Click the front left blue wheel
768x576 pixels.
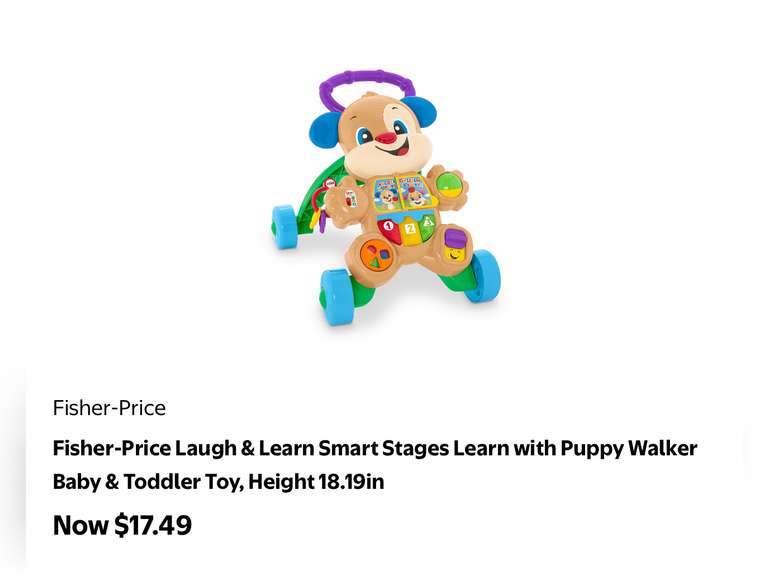pos(337,297)
